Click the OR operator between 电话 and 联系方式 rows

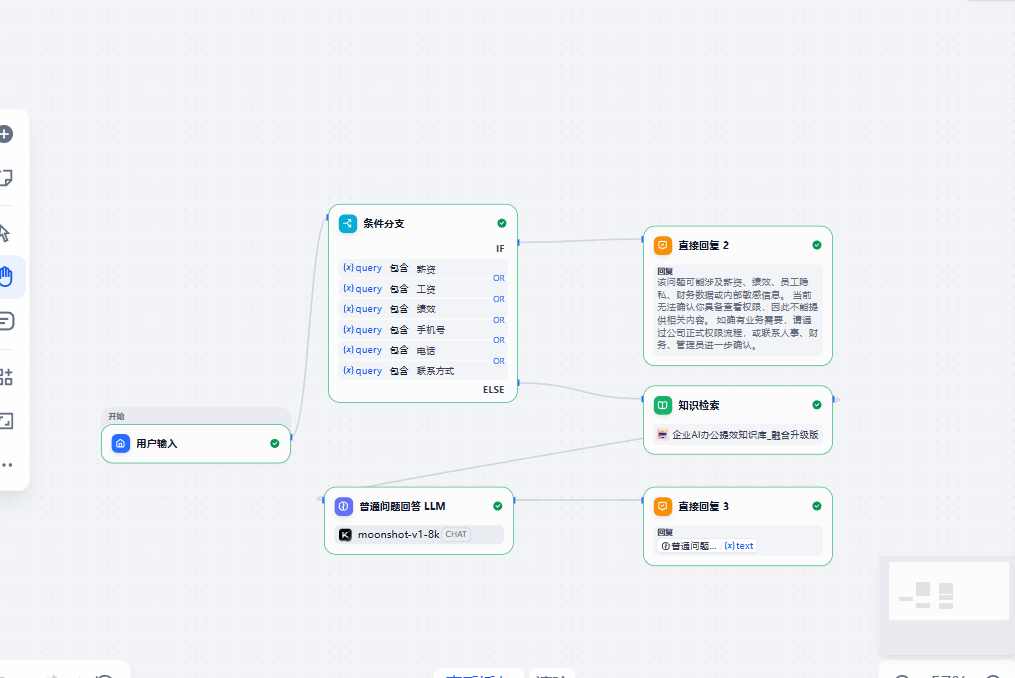[x=498, y=361]
